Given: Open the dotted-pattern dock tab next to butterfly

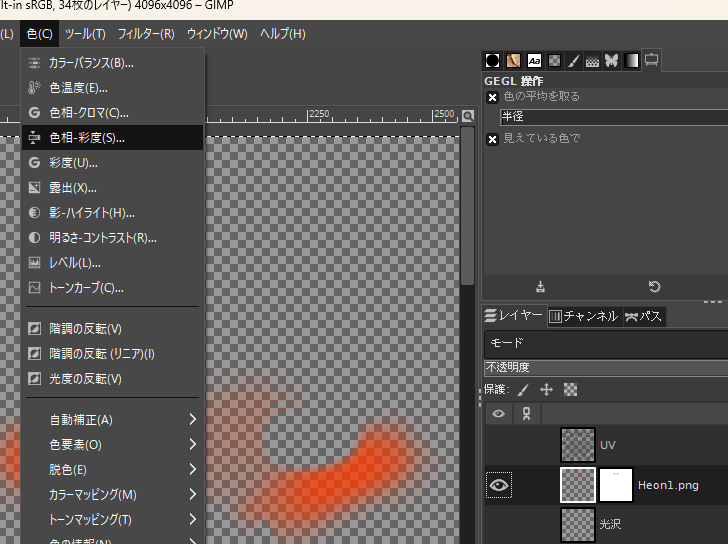Looking at the screenshot, I should click(592, 61).
